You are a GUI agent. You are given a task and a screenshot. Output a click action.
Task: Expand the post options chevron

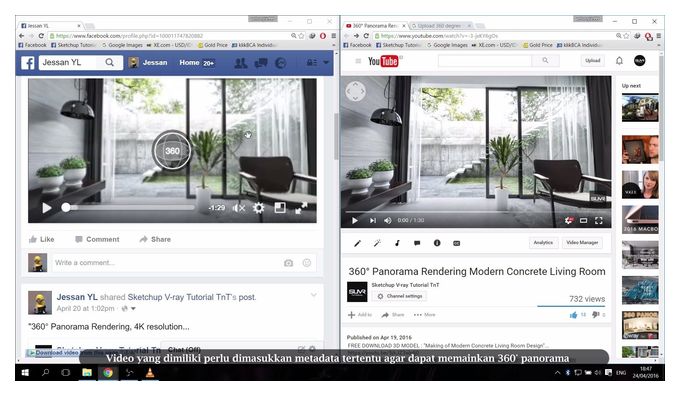tap(314, 295)
